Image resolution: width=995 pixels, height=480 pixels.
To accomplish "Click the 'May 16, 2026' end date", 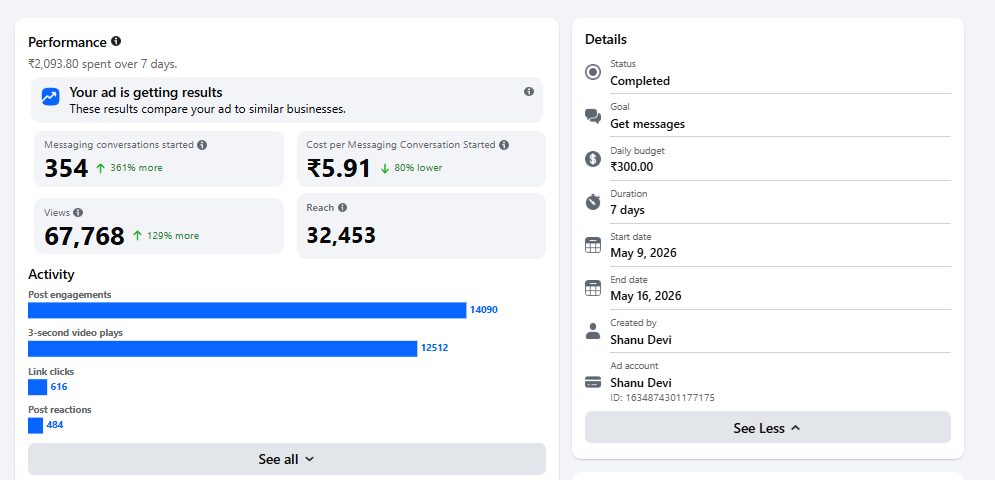I will [x=646, y=296].
